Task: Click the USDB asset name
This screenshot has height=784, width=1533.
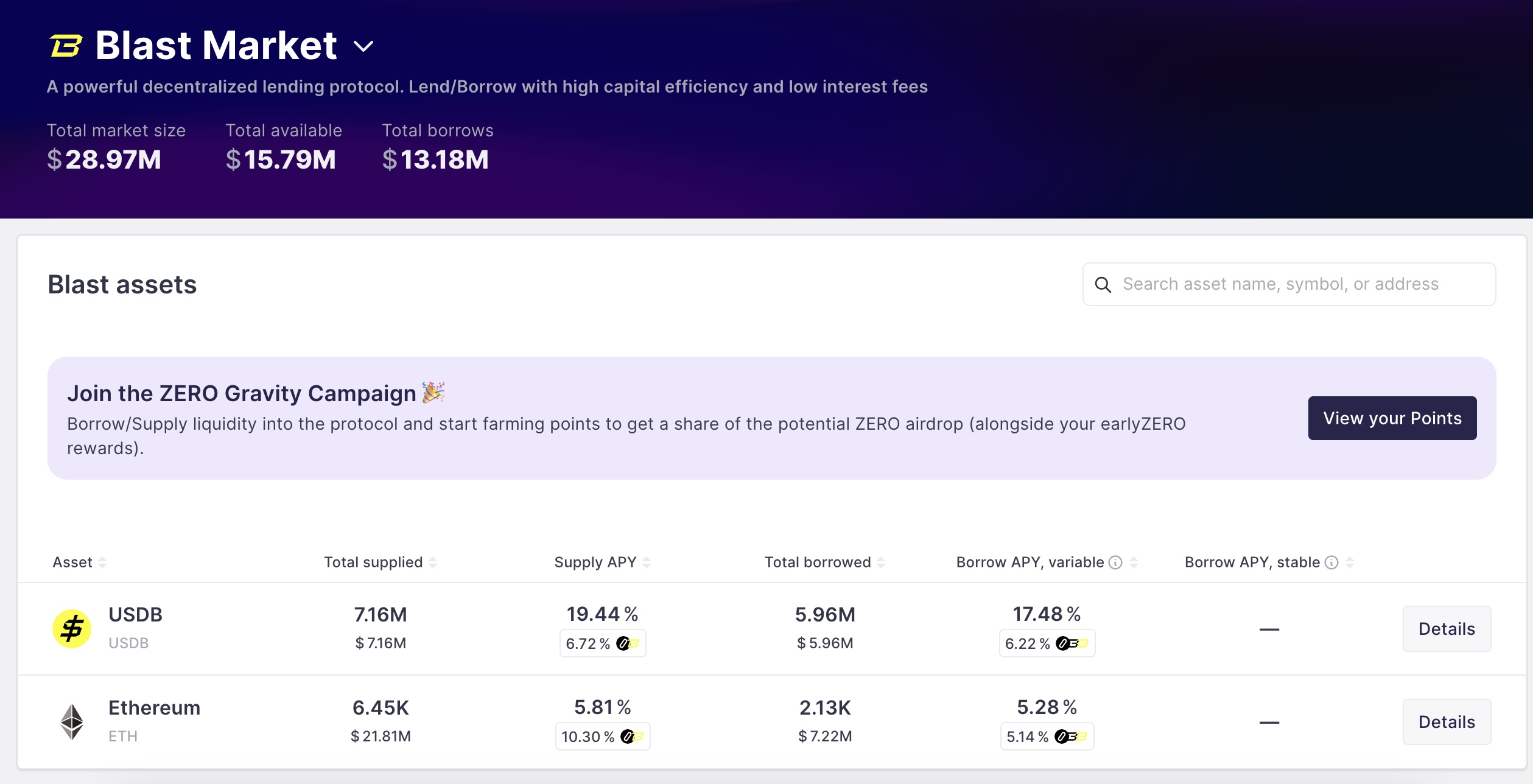Action: click(135, 615)
